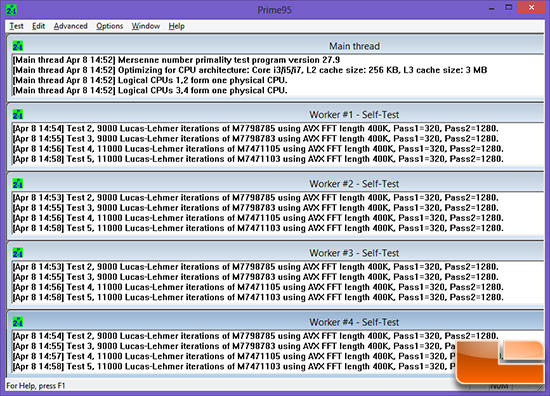Click Worker #2 Test 2 line at 14:53

click(x=255, y=197)
